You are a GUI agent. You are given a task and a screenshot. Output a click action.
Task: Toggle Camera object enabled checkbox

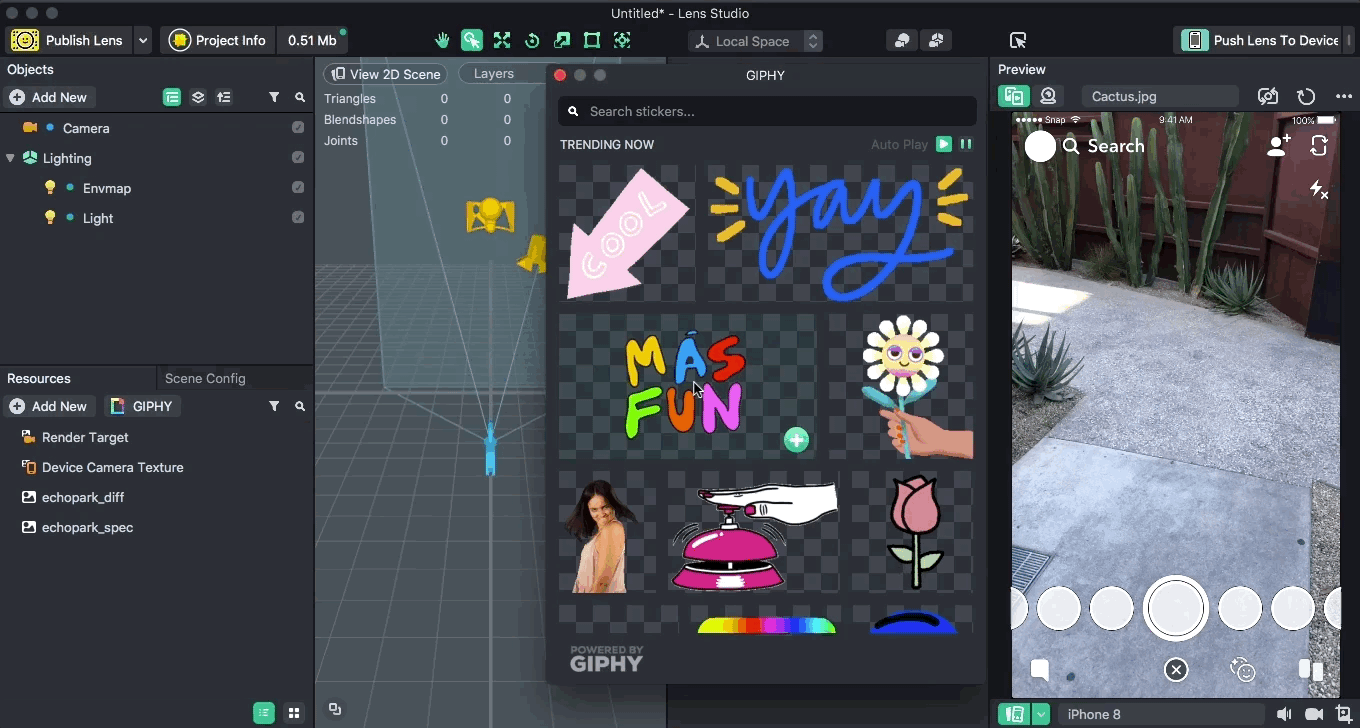click(x=298, y=128)
